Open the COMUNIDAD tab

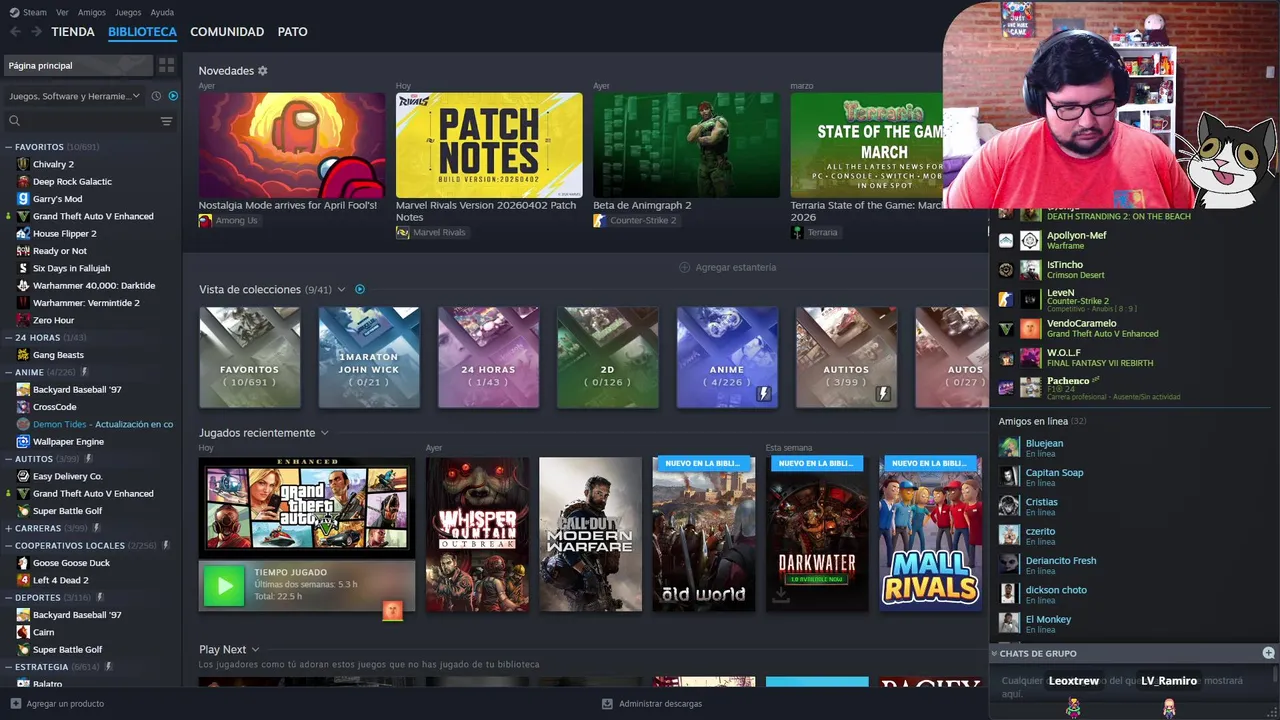click(227, 32)
